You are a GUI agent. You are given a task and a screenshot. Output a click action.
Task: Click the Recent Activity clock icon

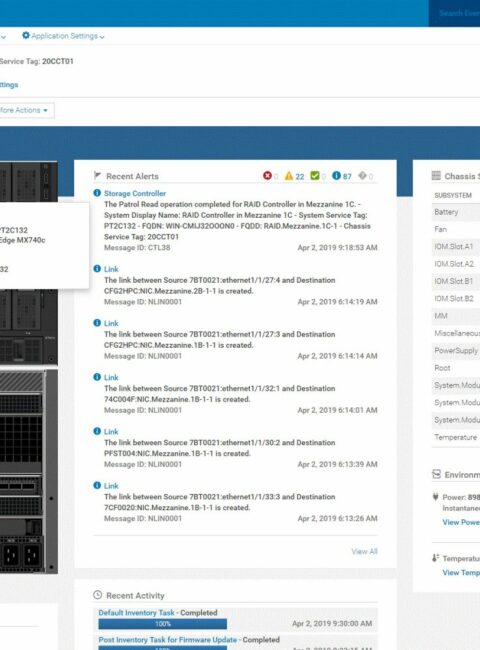point(97,595)
